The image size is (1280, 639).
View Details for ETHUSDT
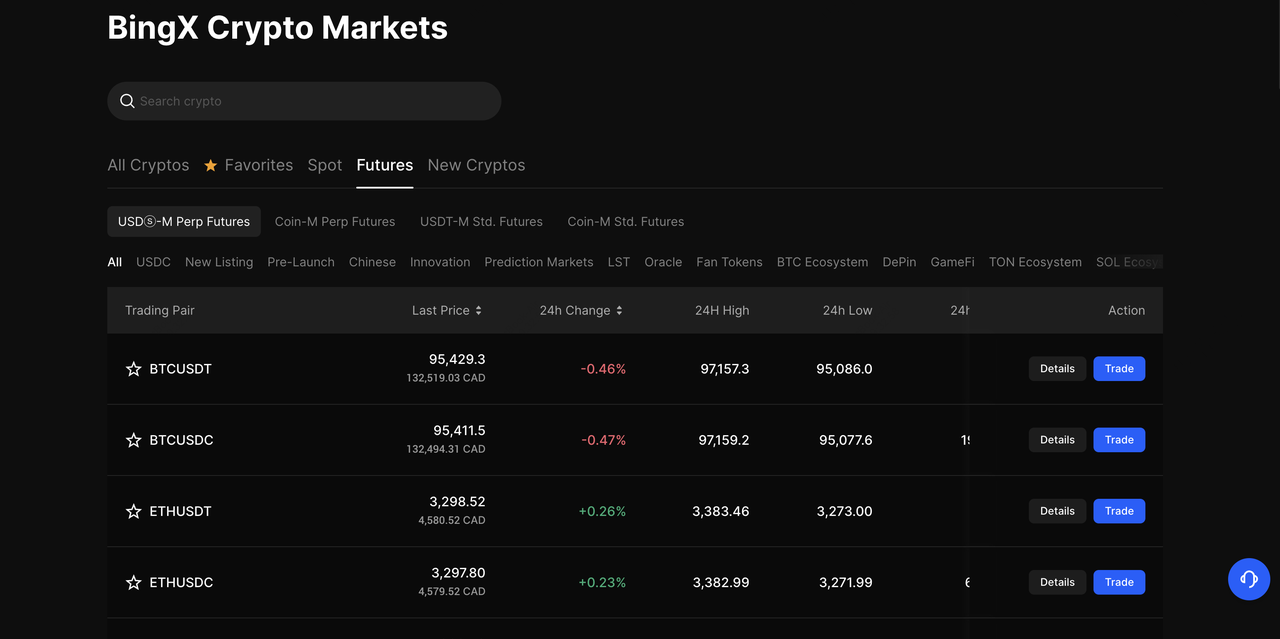pyautogui.click(x=1057, y=511)
